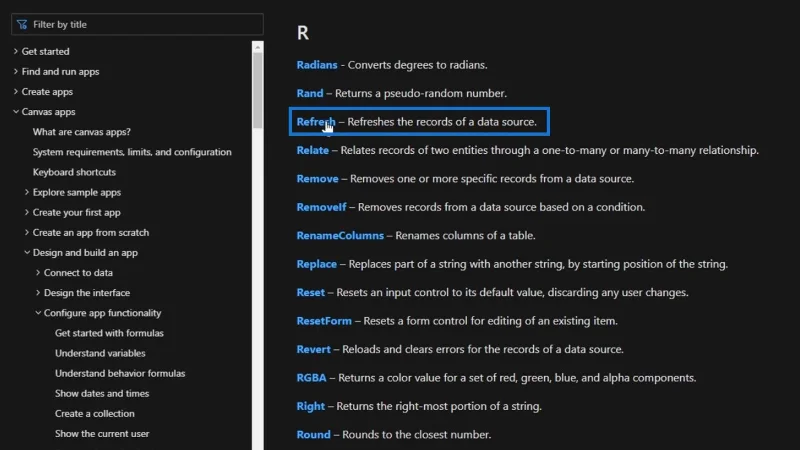Expand the Get started section
Viewport: 800px width, 450px height.
(x=16, y=51)
